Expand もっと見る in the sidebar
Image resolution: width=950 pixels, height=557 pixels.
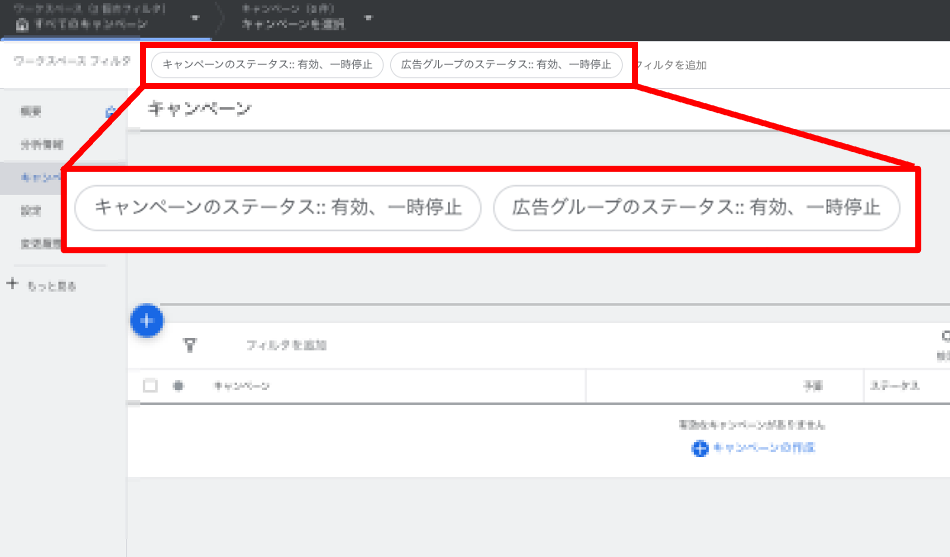pyautogui.click(x=51, y=286)
